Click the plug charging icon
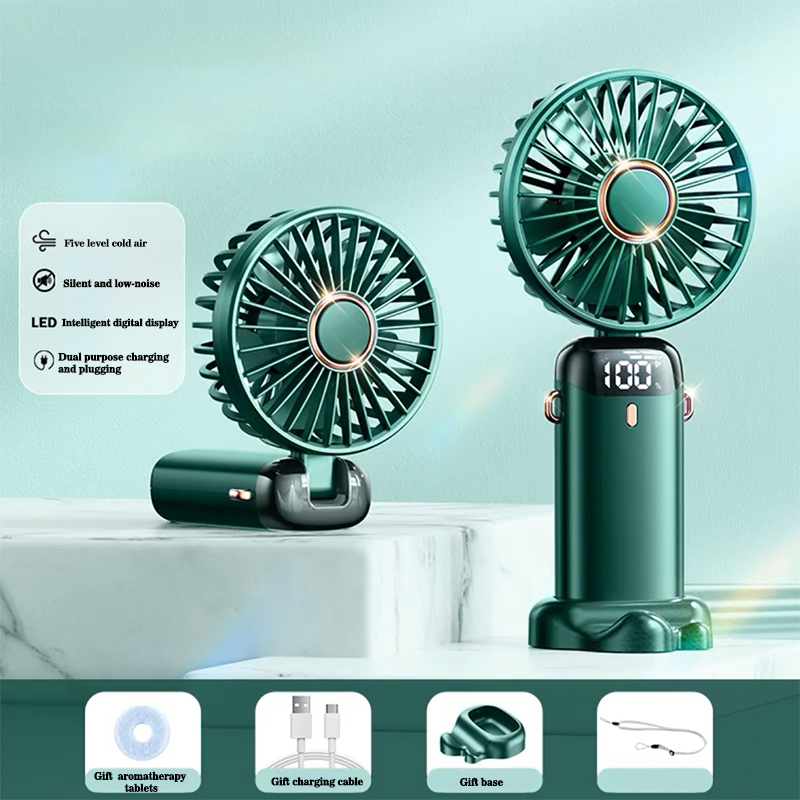Viewport: 800px width, 800px height. (x=44, y=360)
